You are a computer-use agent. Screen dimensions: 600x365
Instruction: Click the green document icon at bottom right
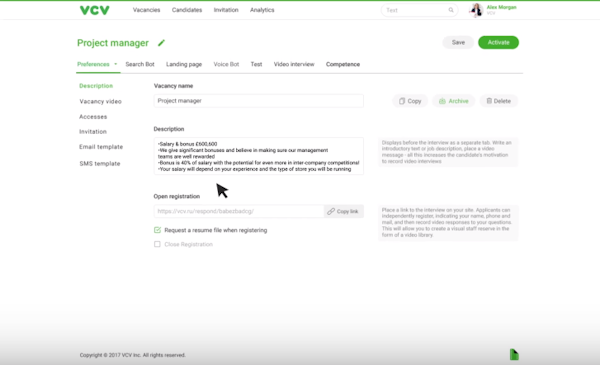(x=514, y=354)
